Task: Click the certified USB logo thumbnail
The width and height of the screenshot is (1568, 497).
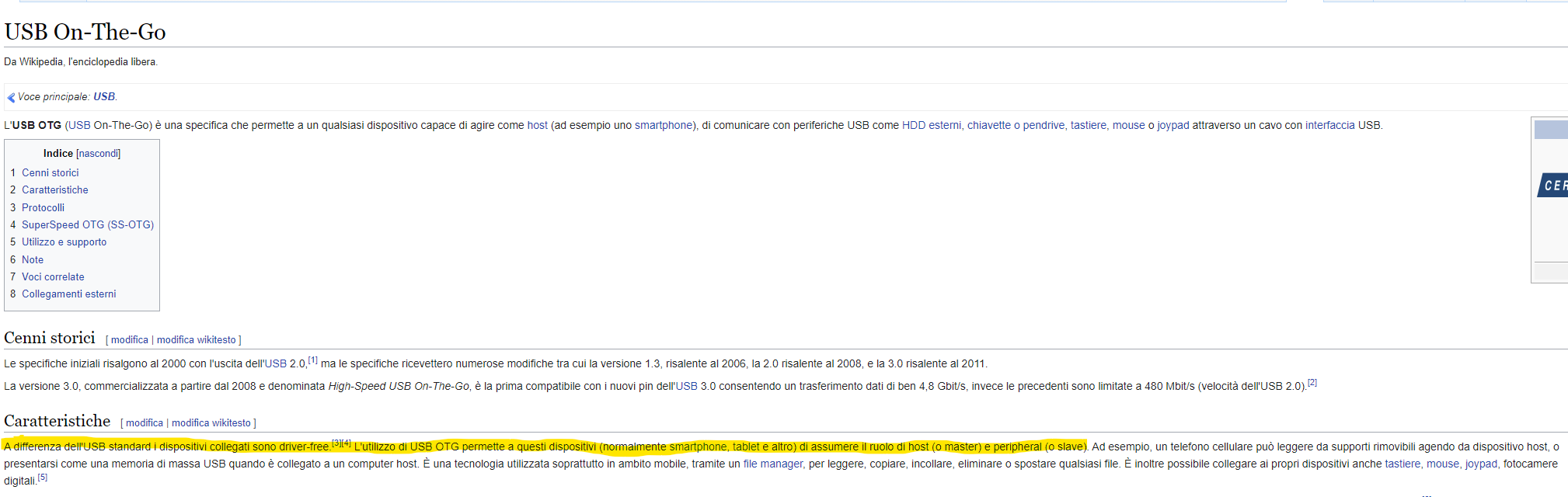Action: [x=1552, y=186]
